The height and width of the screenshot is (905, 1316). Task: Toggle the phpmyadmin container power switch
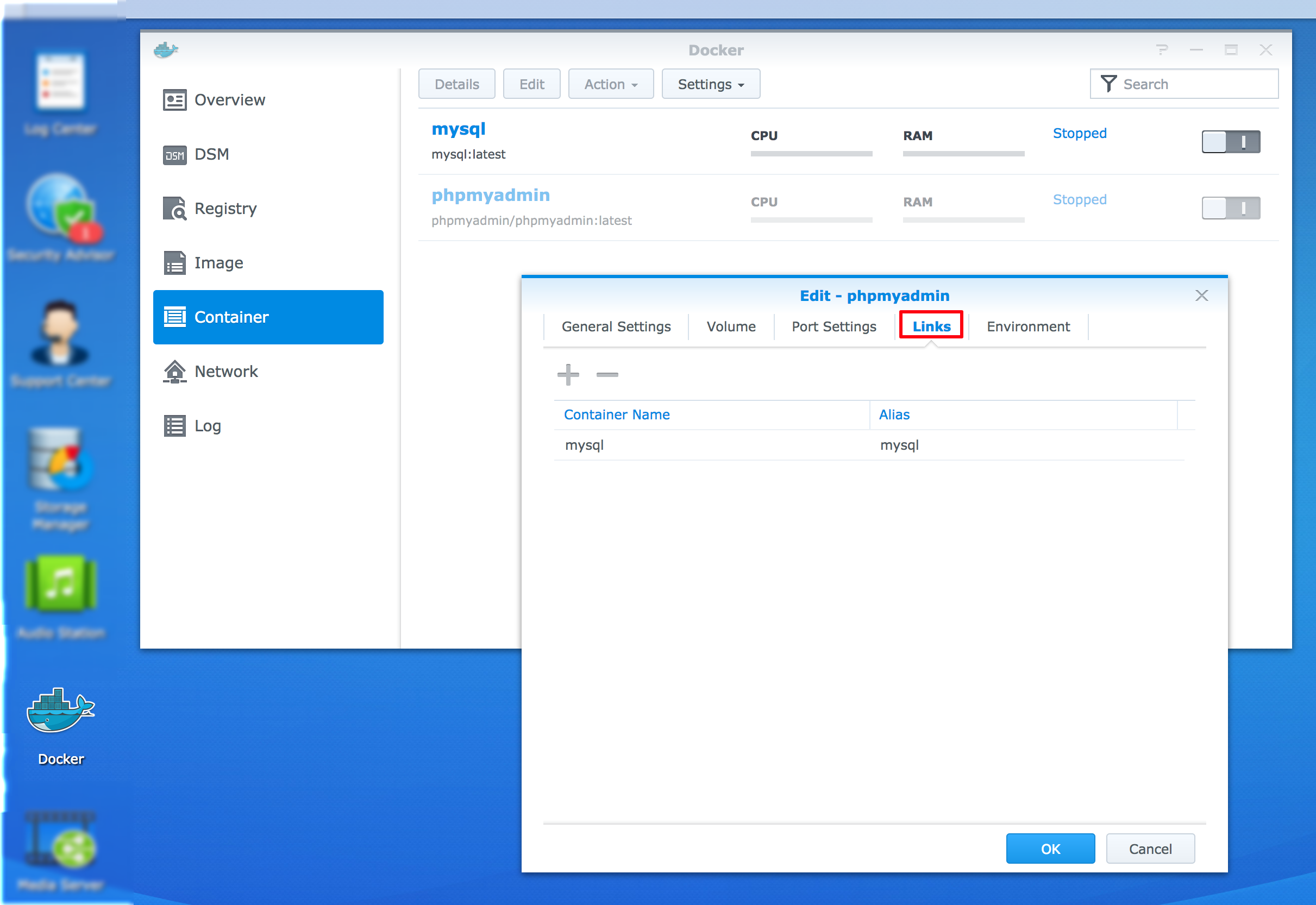point(1231,208)
